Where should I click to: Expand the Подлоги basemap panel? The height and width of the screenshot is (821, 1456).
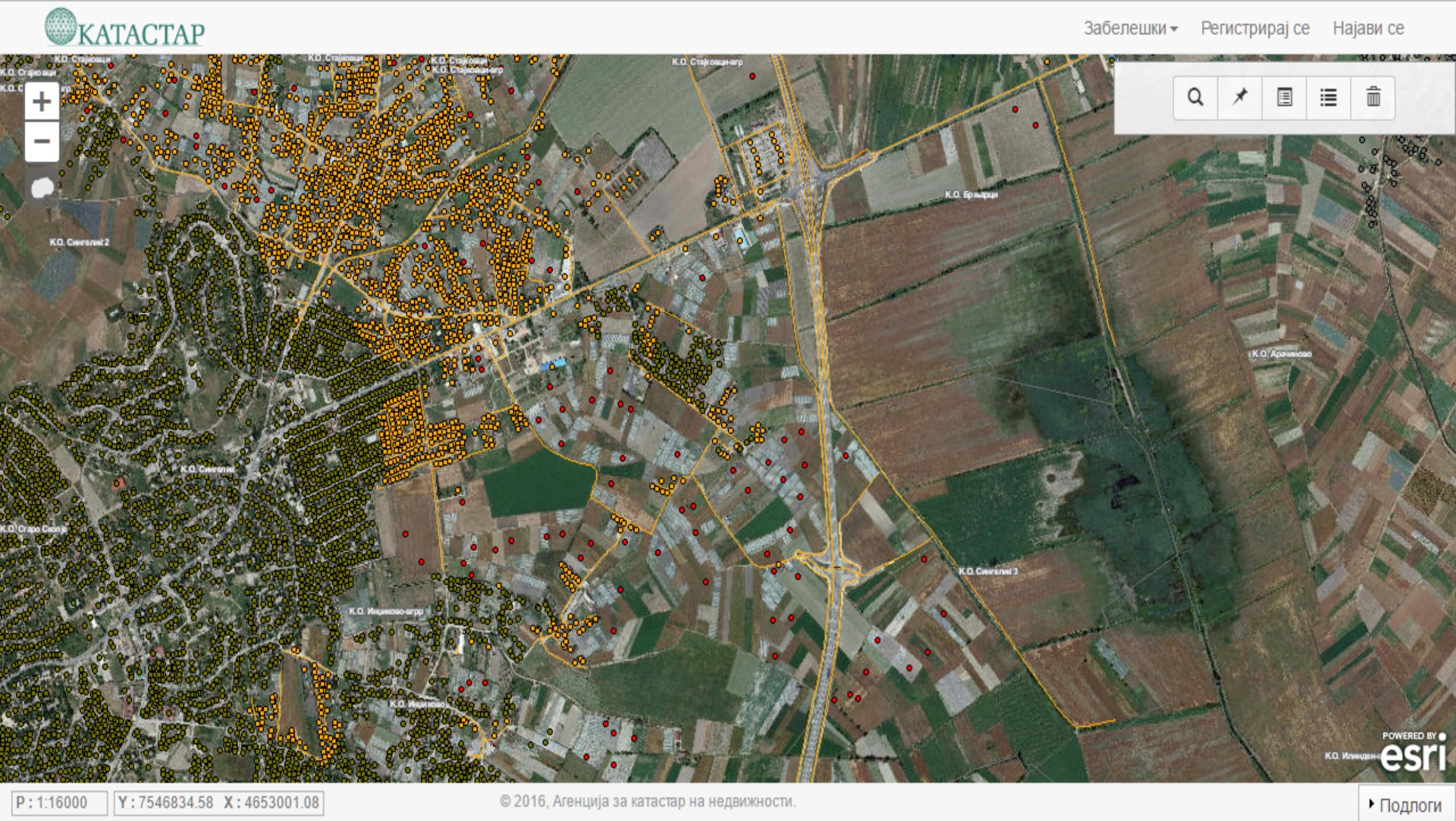pos(1405,804)
